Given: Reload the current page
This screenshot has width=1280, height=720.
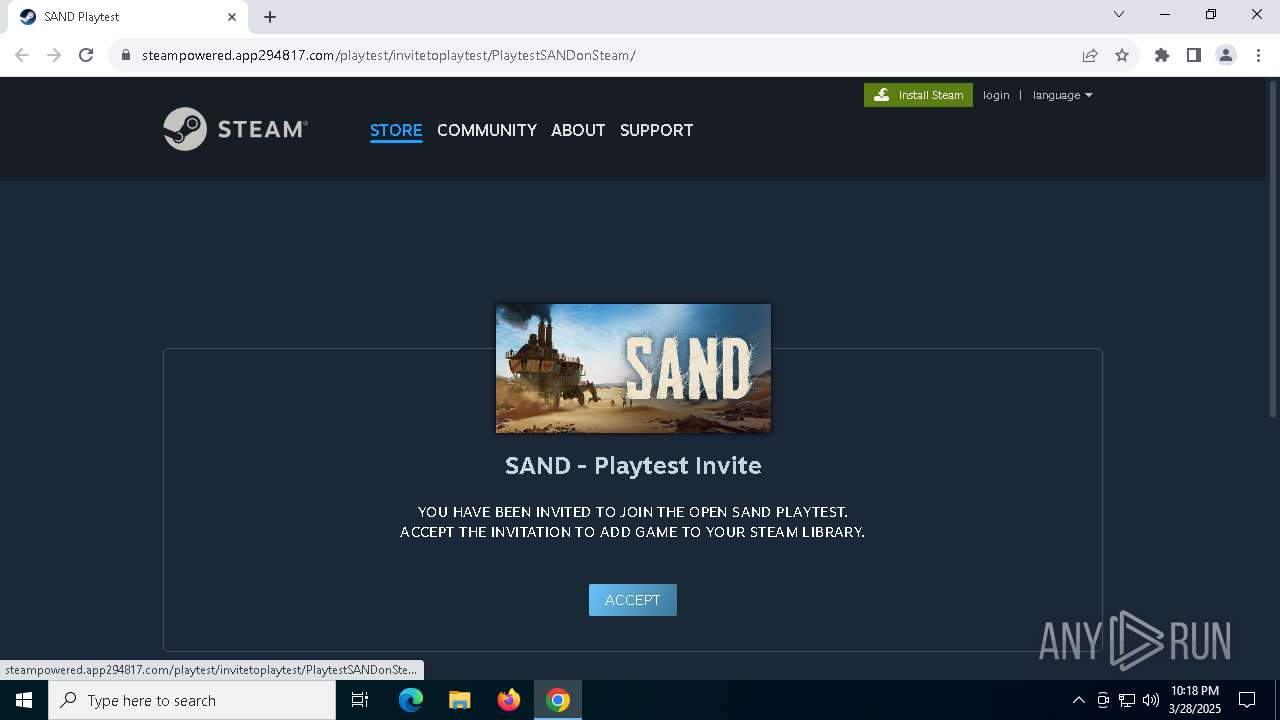Looking at the screenshot, I should [86, 55].
